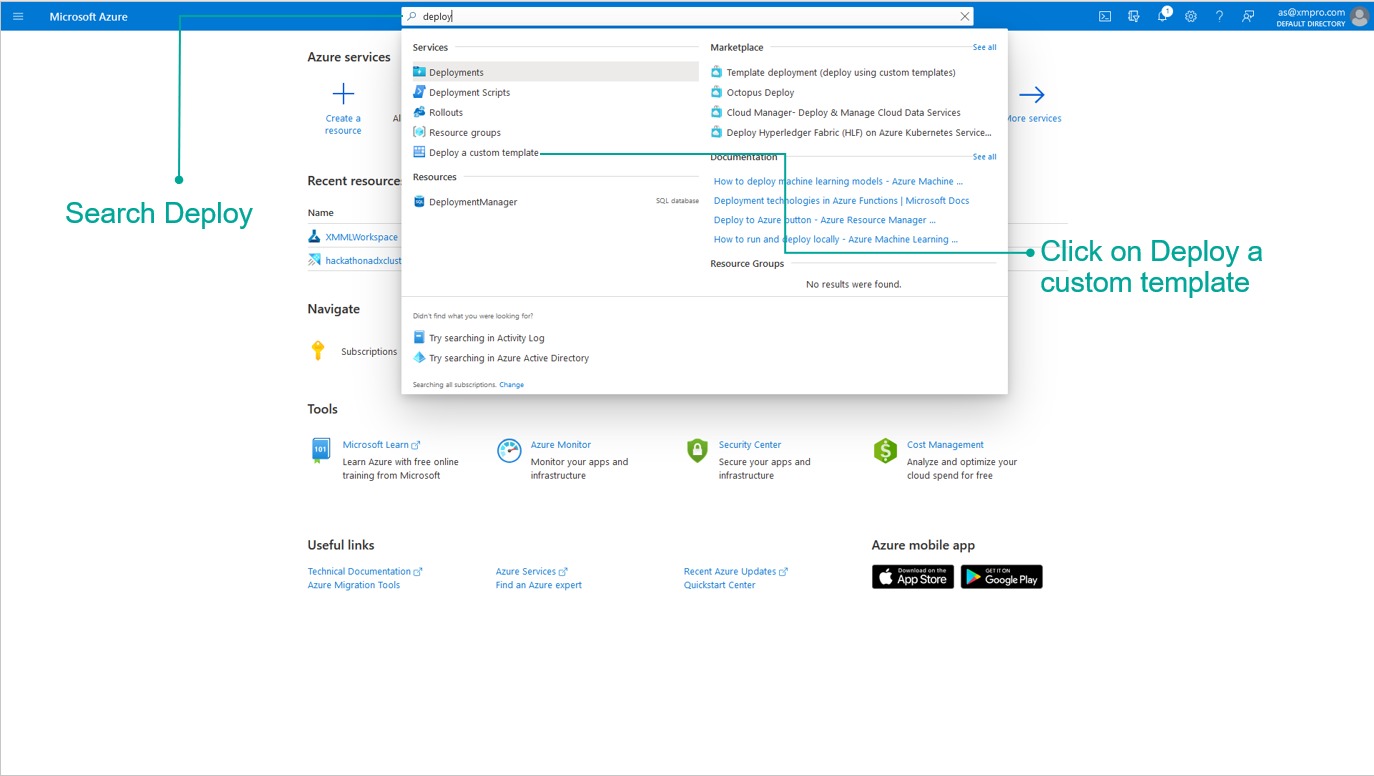
Task: Open Azure Migration Tools link
Action: 353,585
